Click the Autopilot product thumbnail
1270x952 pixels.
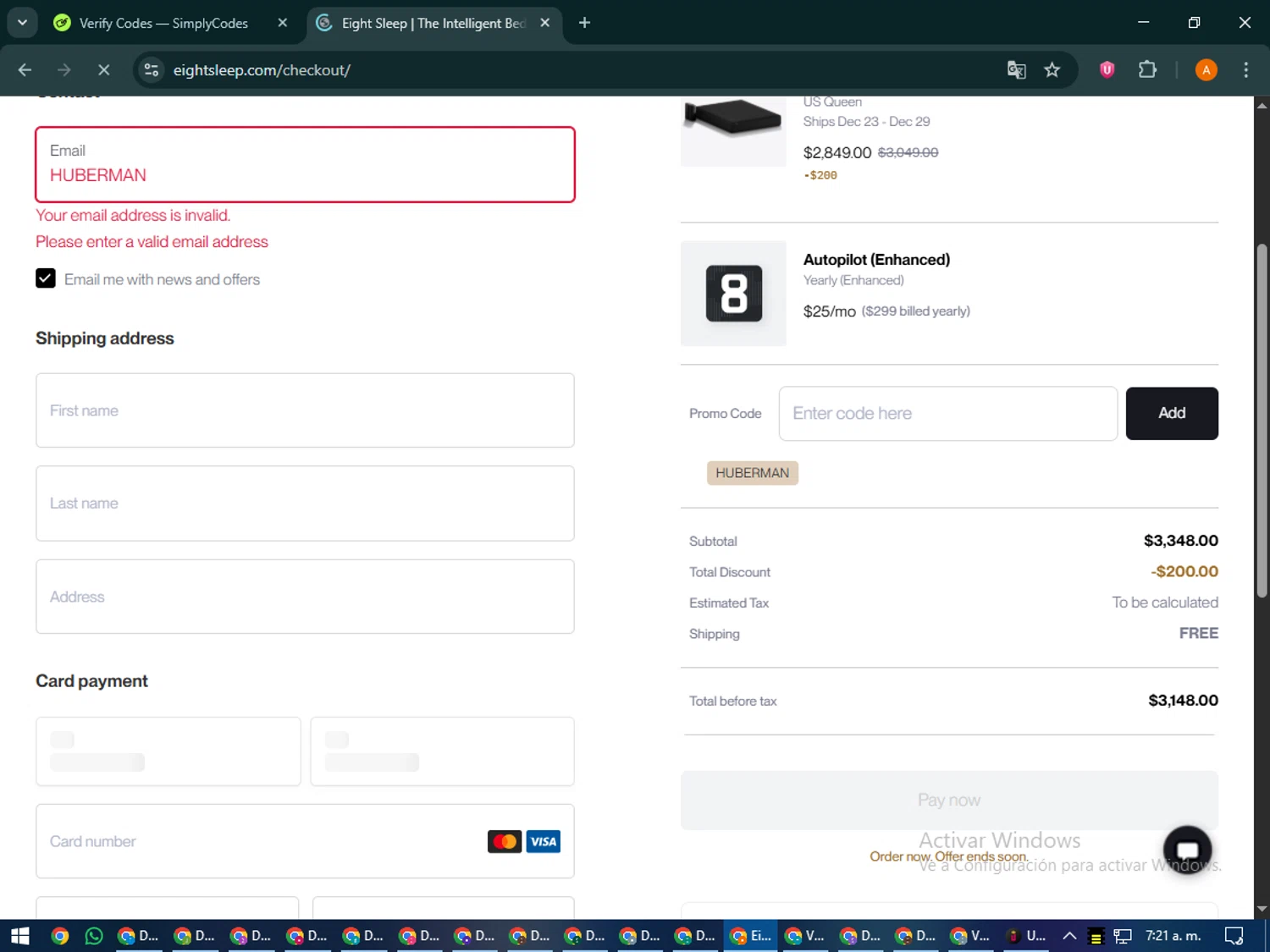pyautogui.click(x=733, y=294)
